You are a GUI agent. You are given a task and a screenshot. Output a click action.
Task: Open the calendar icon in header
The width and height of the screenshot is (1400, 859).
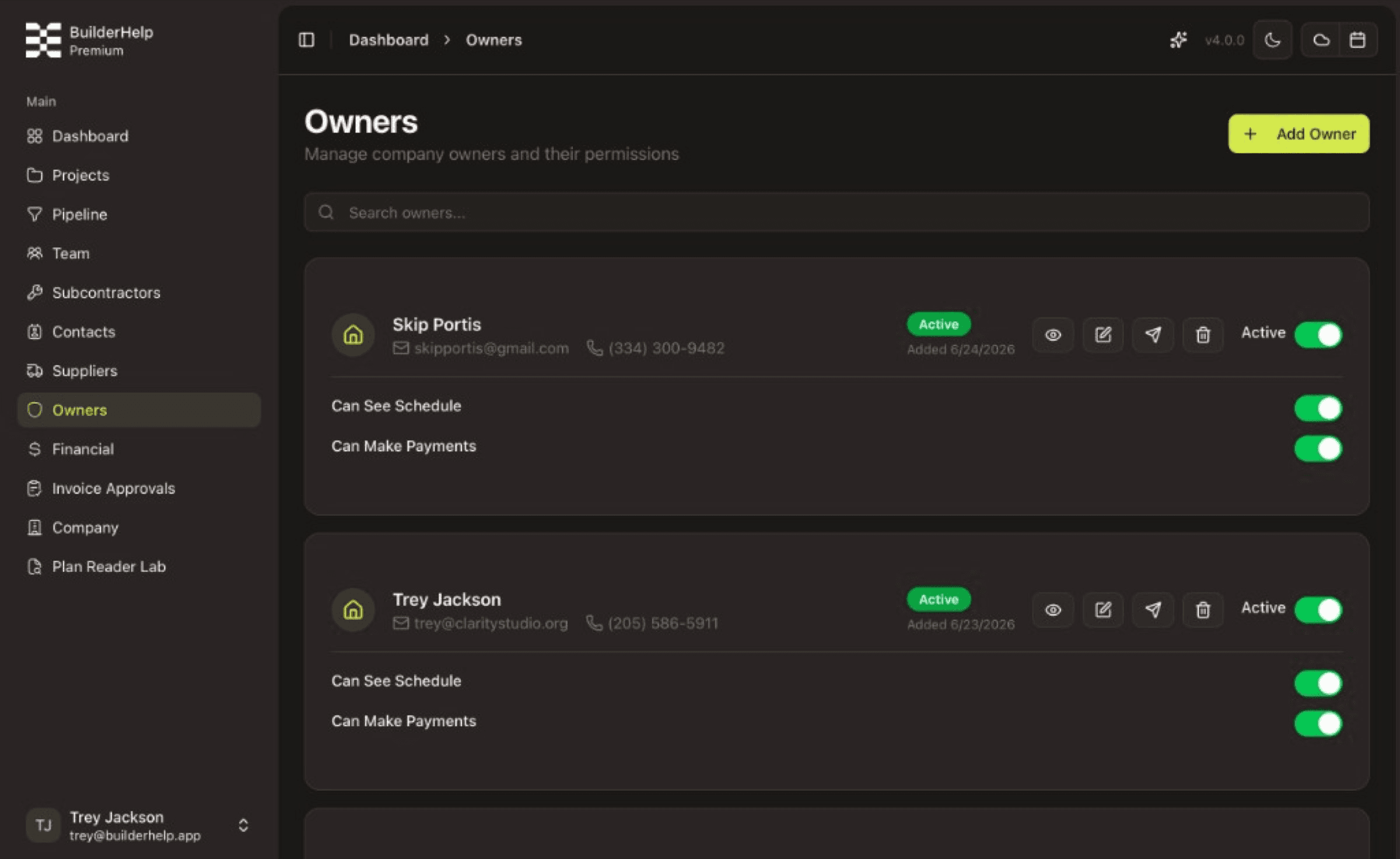(1357, 40)
